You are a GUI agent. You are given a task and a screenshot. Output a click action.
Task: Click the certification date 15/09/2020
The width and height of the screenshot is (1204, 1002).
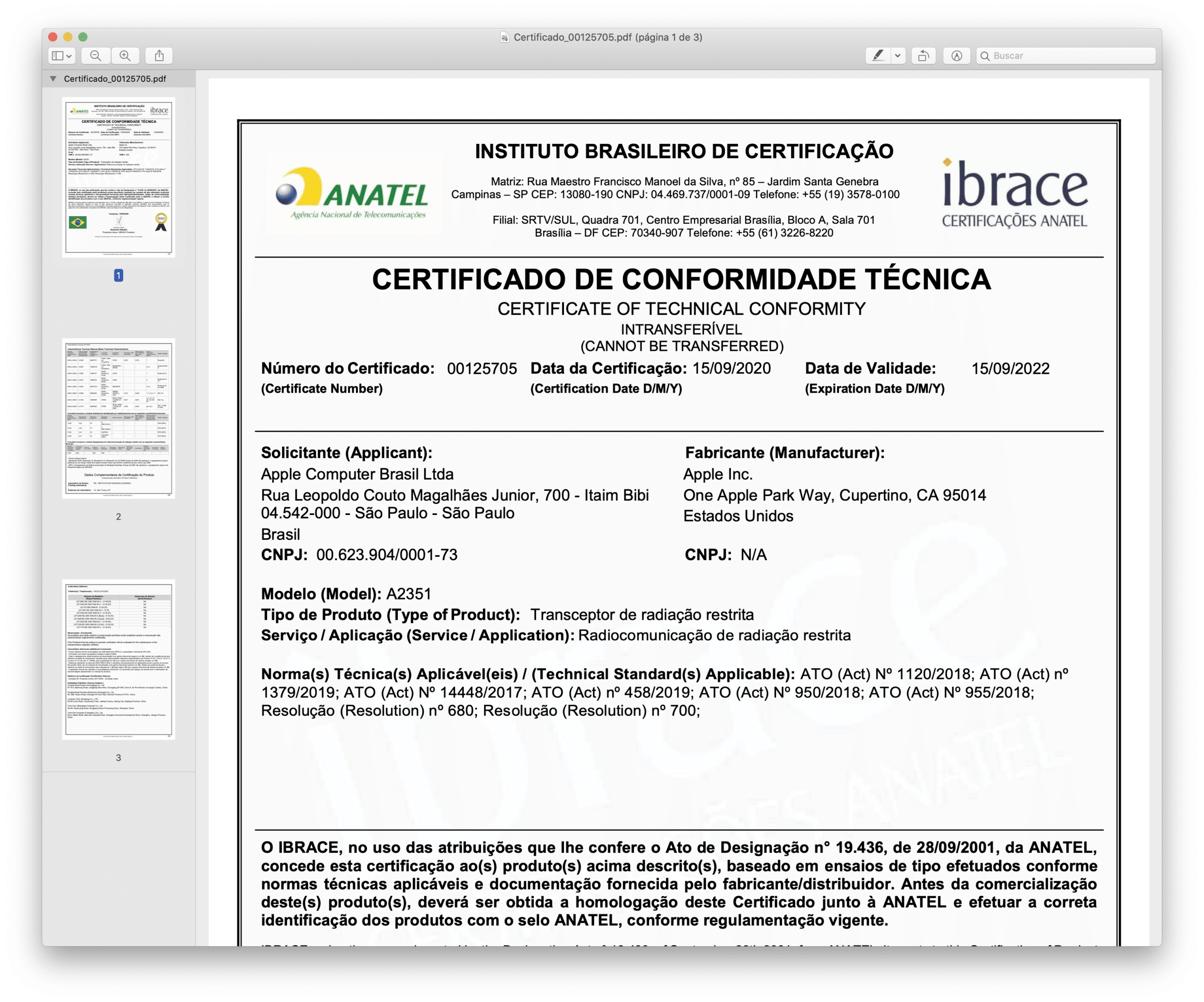[x=732, y=369]
